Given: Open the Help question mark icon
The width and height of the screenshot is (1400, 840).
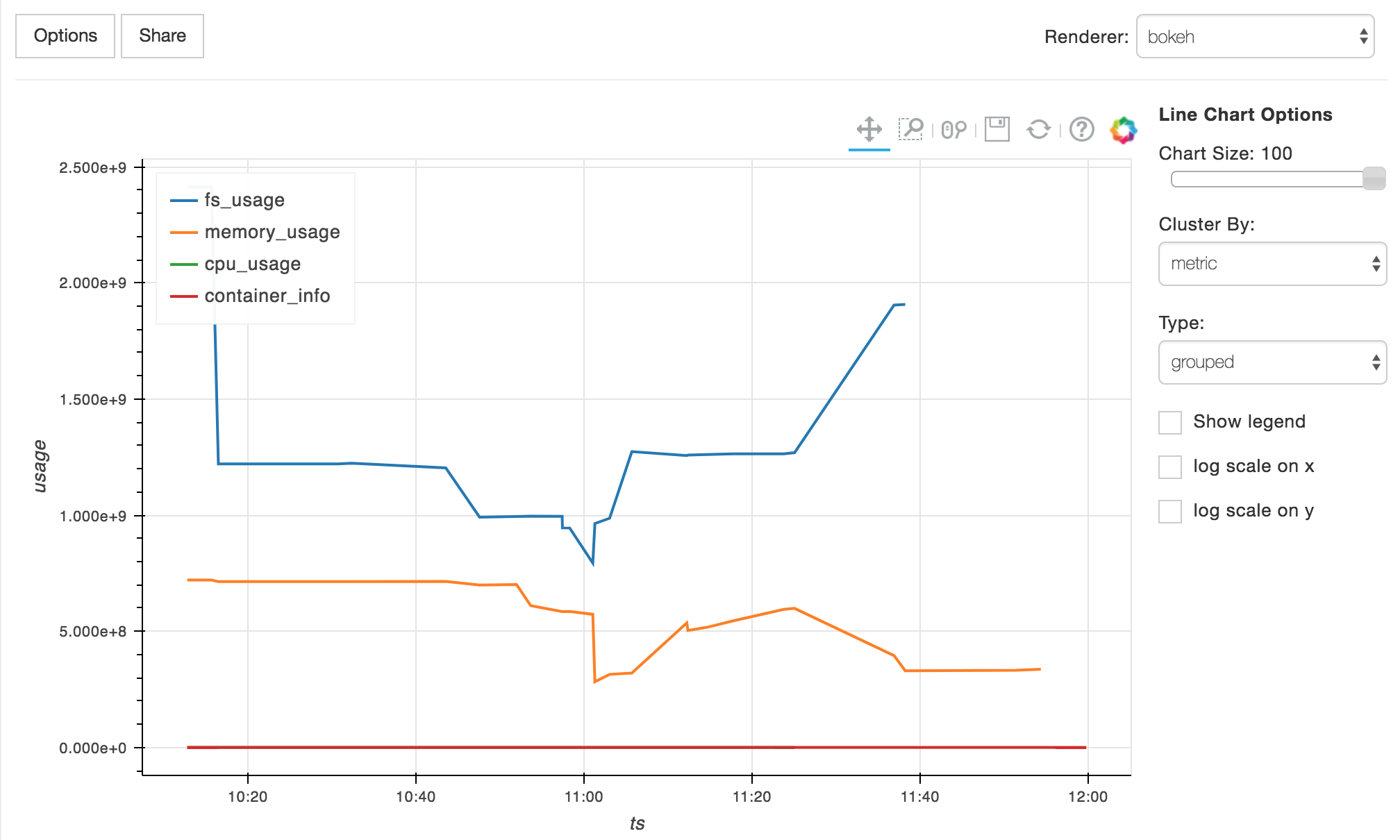Looking at the screenshot, I should click(x=1081, y=129).
